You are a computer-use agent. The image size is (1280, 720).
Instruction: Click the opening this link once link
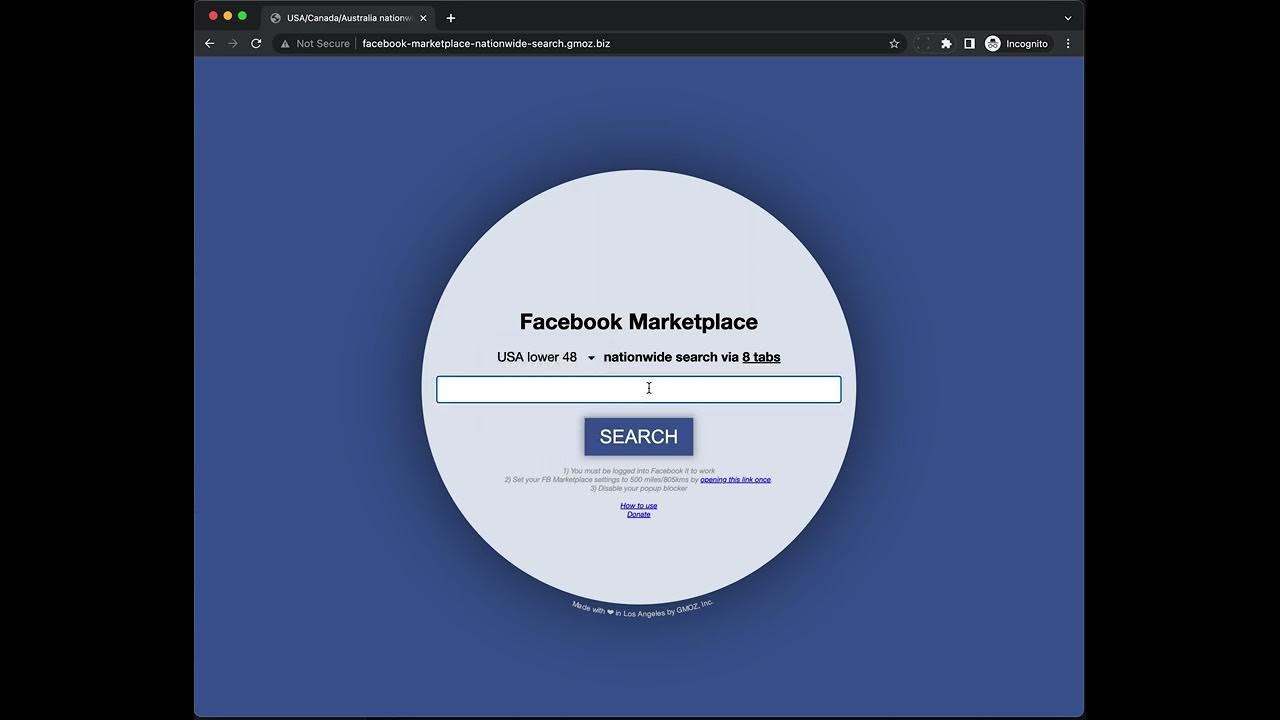coord(735,480)
